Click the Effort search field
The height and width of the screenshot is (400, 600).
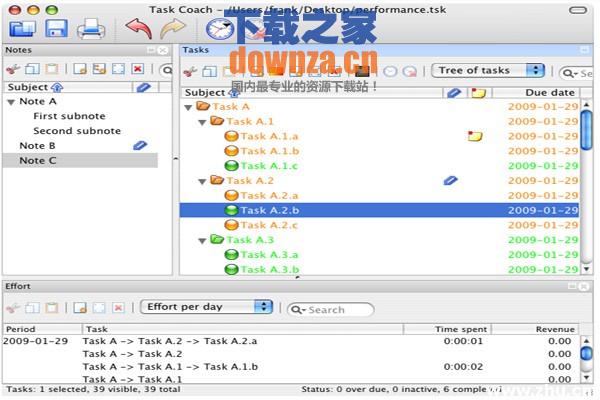[x=331, y=310]
